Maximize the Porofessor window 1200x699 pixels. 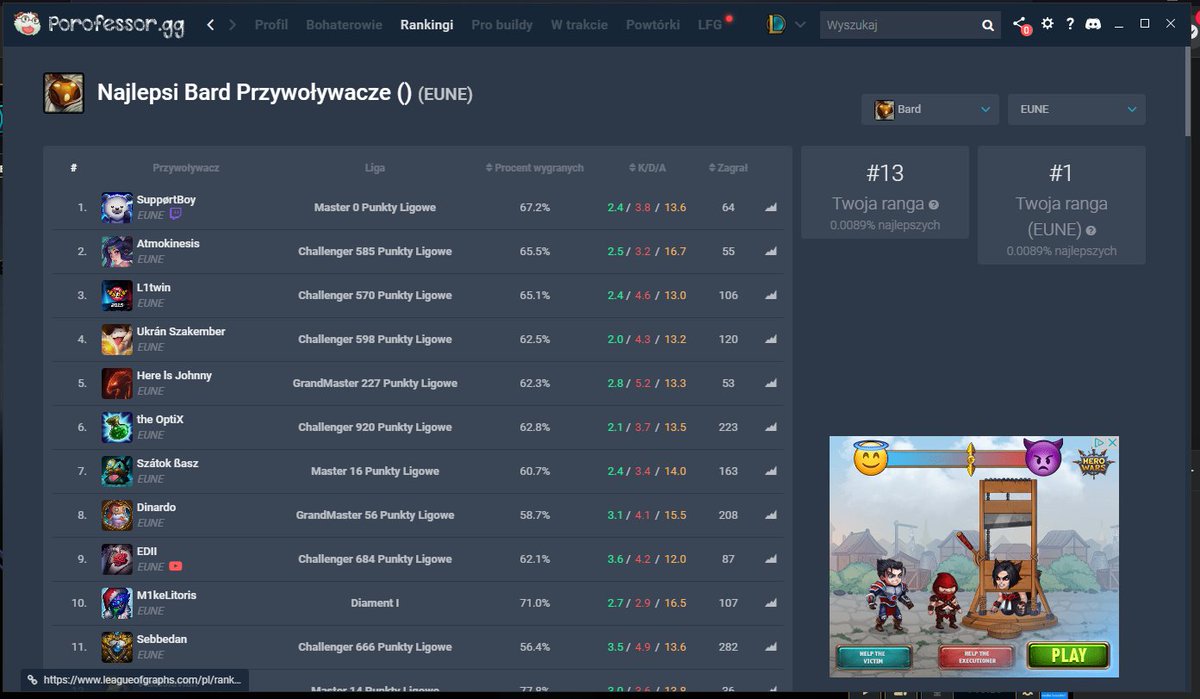(x=1145, y=24)
